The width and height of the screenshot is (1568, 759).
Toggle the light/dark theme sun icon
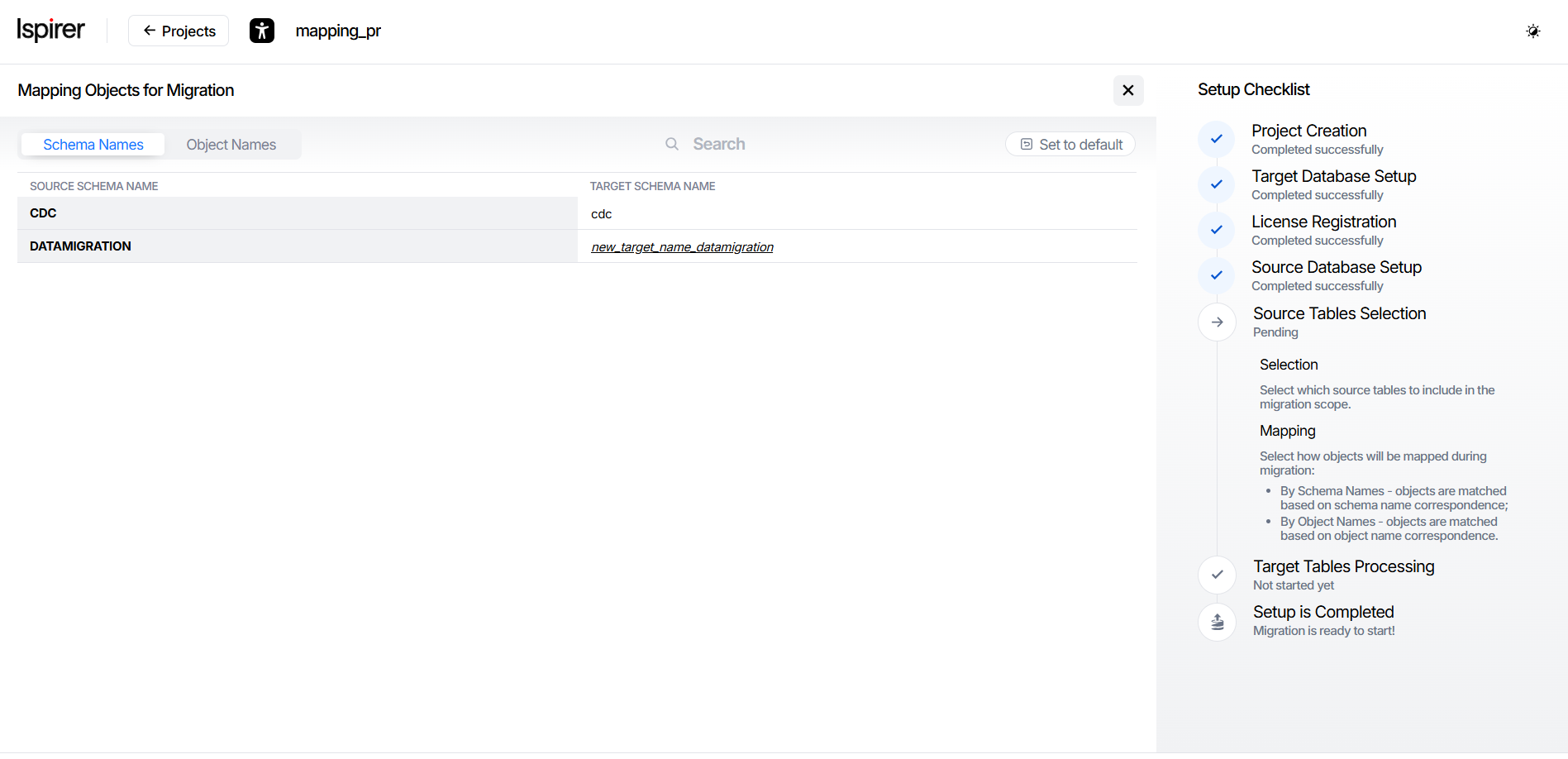[x=1532, y=31]
